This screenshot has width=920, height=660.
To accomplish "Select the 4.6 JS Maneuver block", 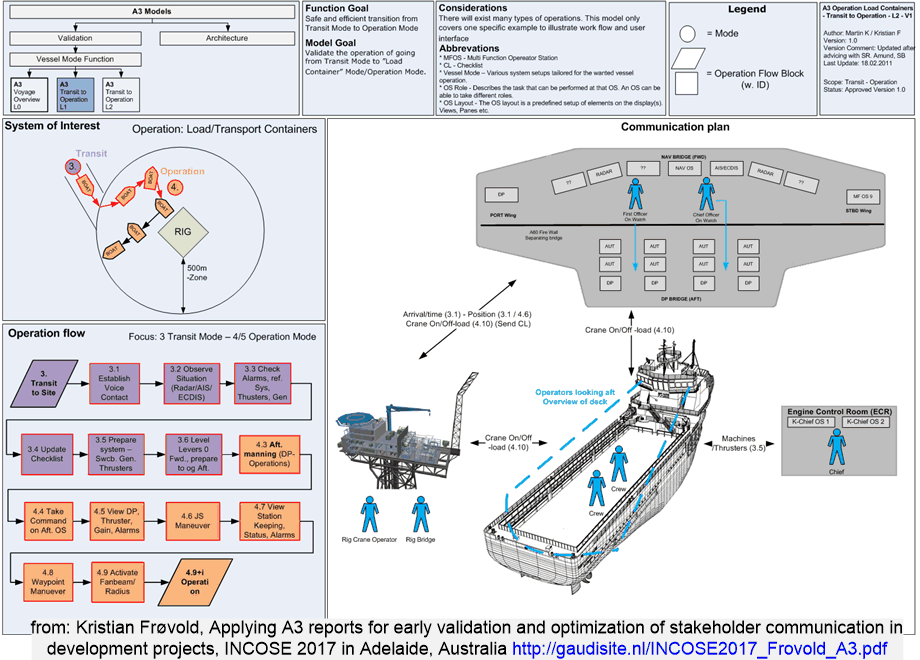I will tap(192, 521).
